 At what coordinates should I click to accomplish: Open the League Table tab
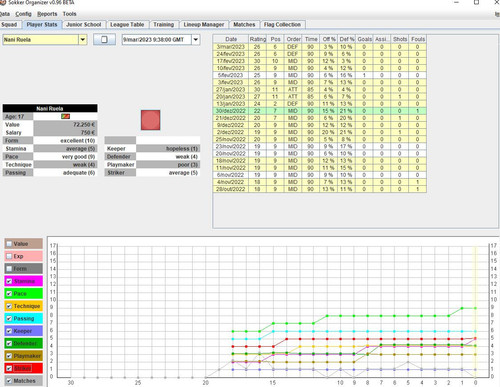[127, 25]
